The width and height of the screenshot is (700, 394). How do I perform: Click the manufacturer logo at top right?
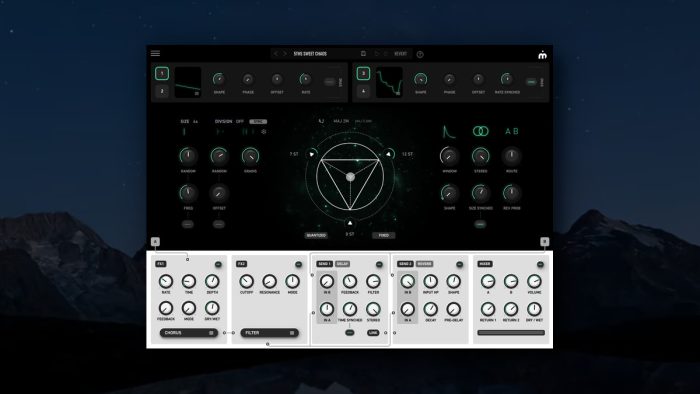coord(542,55)
